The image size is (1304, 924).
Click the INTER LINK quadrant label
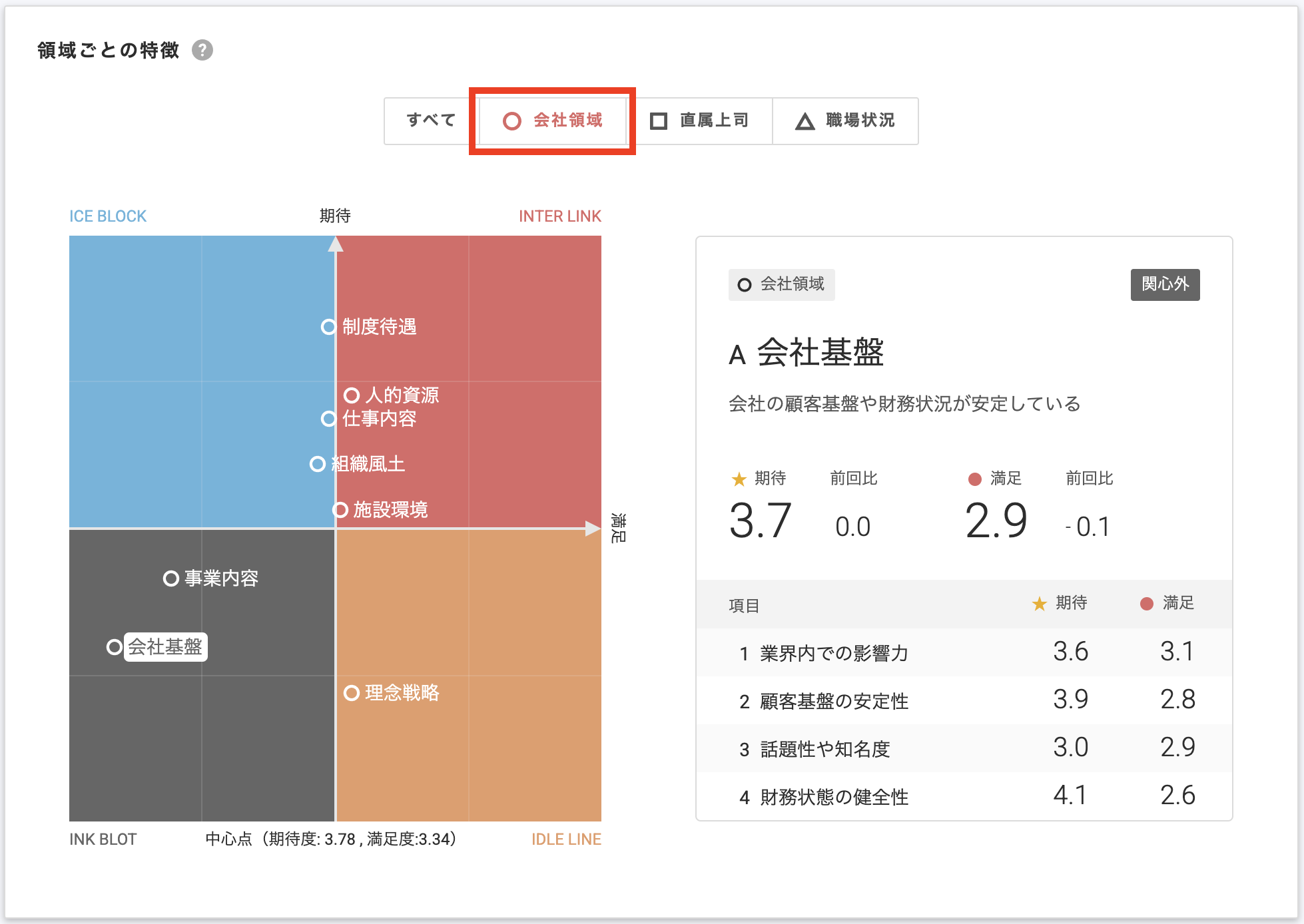[x=559, y=216]
